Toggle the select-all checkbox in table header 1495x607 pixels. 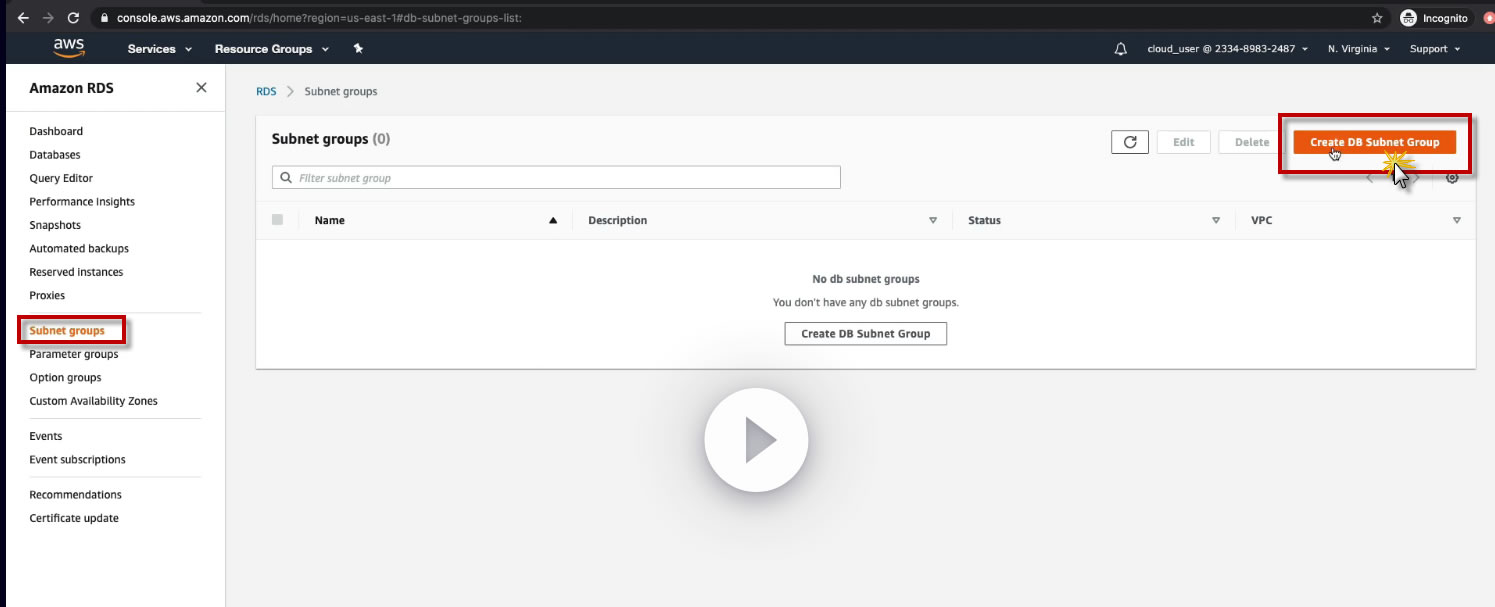[x=277, y=220]
